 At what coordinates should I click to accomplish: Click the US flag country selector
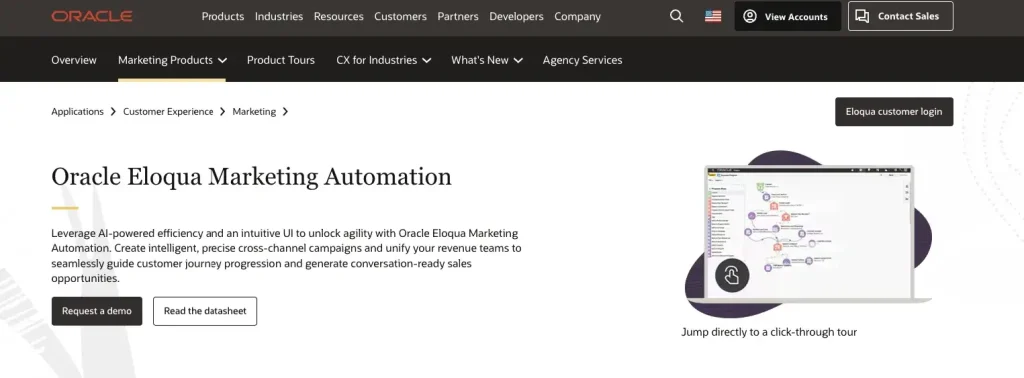pyautogui.click(x=713, y=16)
